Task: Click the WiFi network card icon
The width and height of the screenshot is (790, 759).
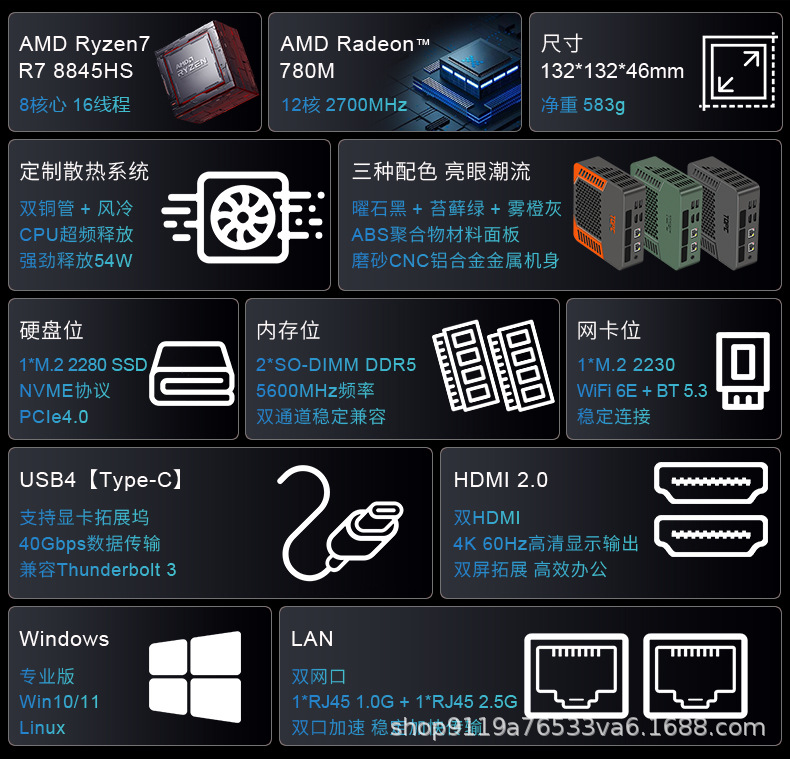Action: point(743,370)
